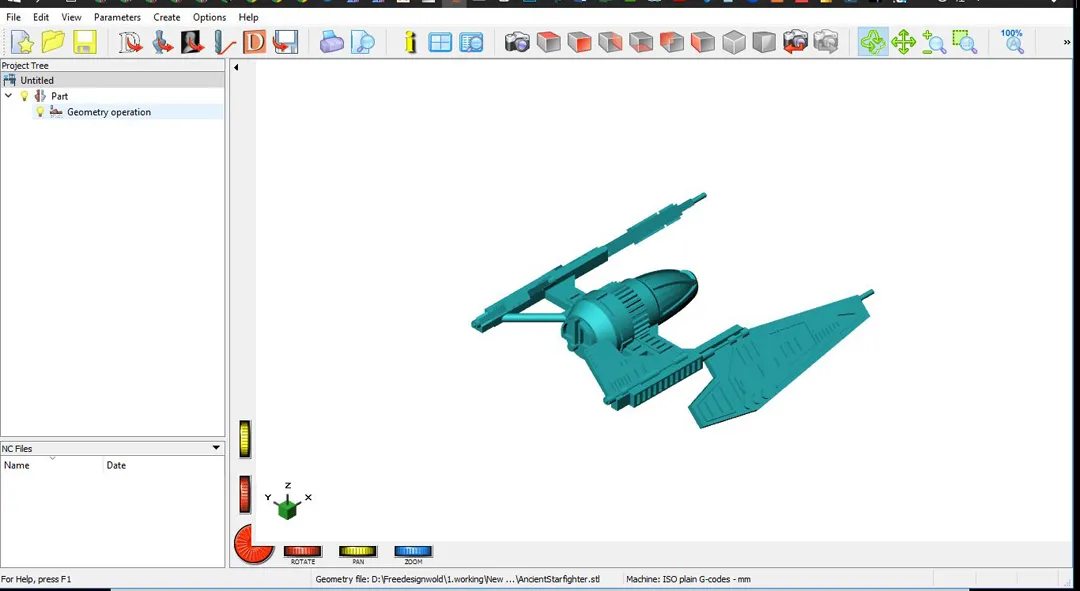Viewport: 1080px width, 591px height.
Task: Click the Name column header
Action: (17, 465)
